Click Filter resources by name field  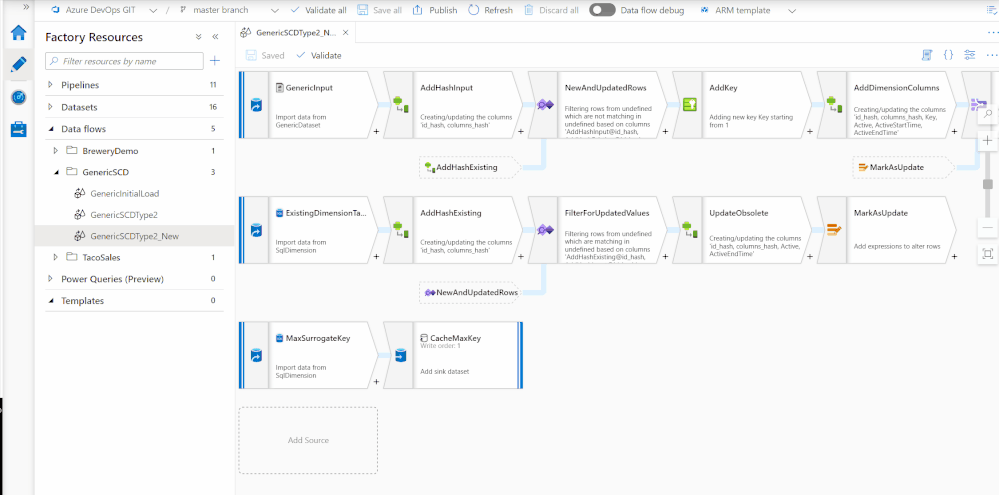click(124, 61)
